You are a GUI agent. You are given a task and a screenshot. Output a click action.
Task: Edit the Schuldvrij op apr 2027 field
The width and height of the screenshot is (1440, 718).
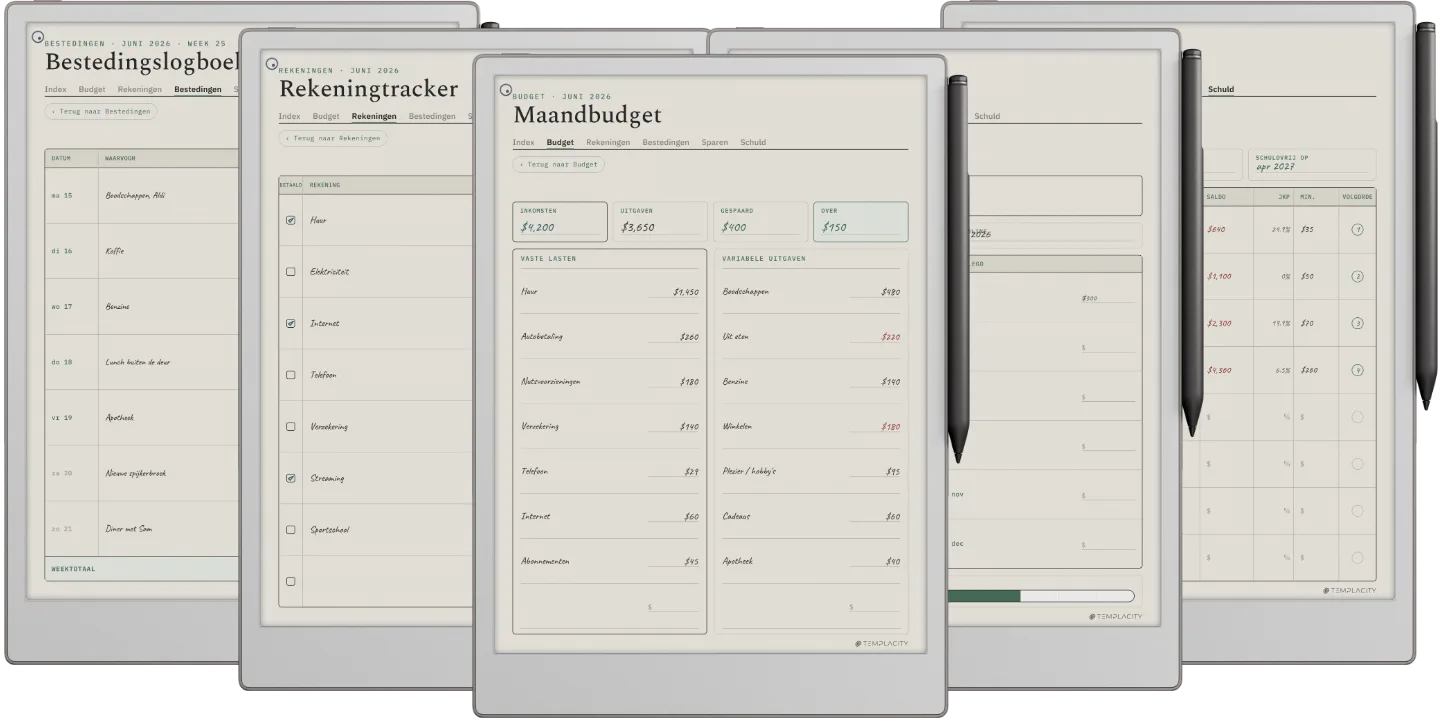[1313, 164]
